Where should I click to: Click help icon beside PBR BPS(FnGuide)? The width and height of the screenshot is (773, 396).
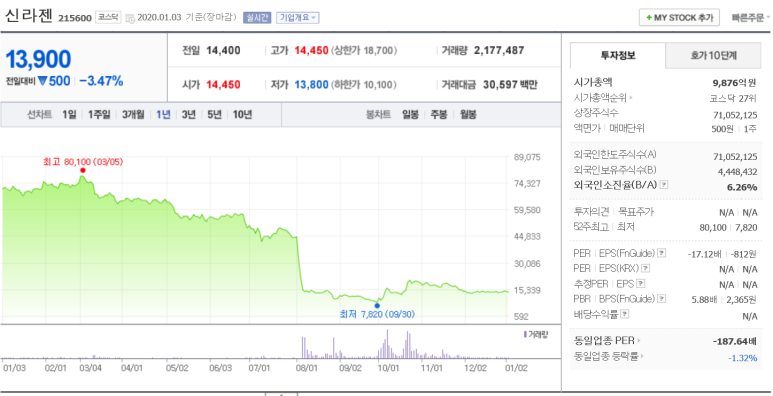[x=662, y=298]
